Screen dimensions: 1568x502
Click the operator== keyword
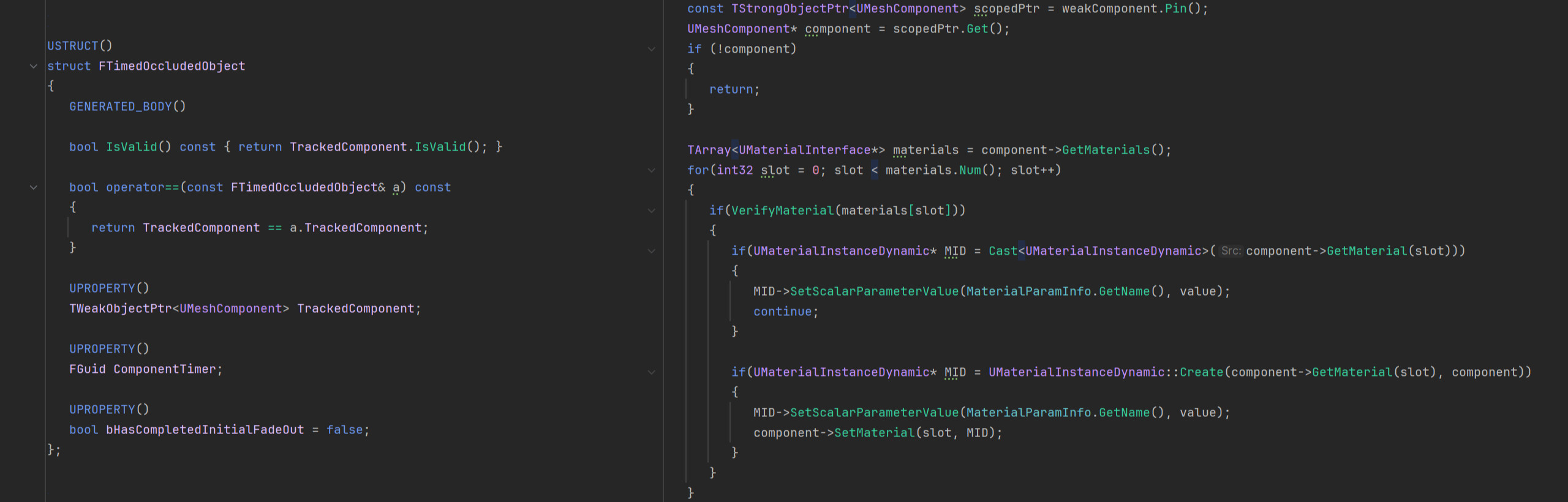pos(143,187)
